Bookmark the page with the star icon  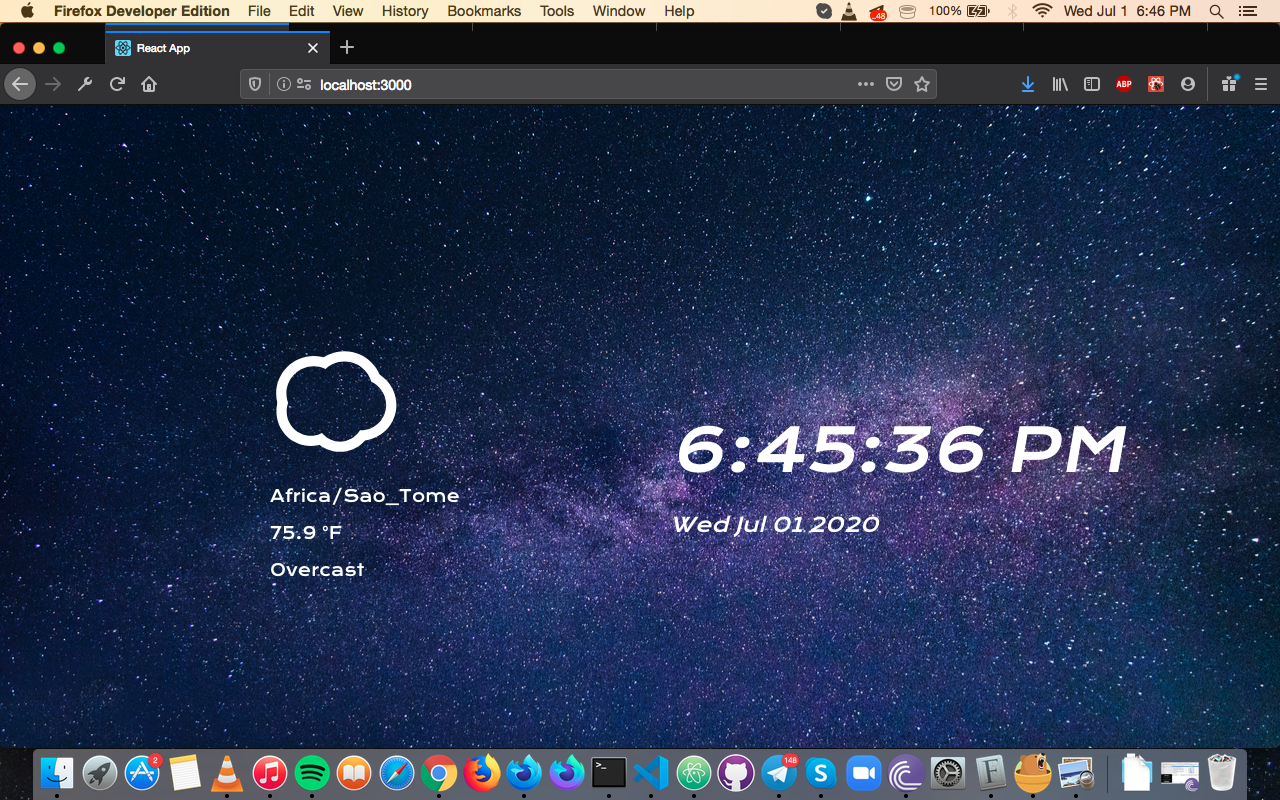coord(921,84)
